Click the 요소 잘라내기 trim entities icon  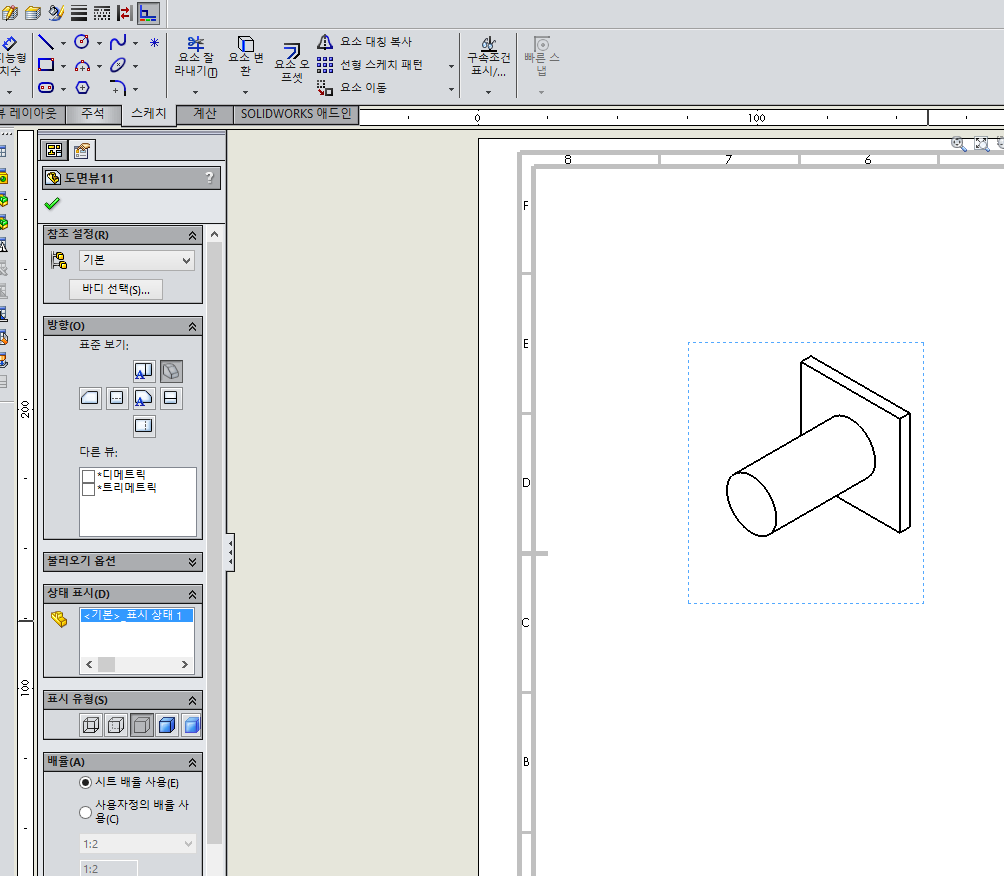195,56
